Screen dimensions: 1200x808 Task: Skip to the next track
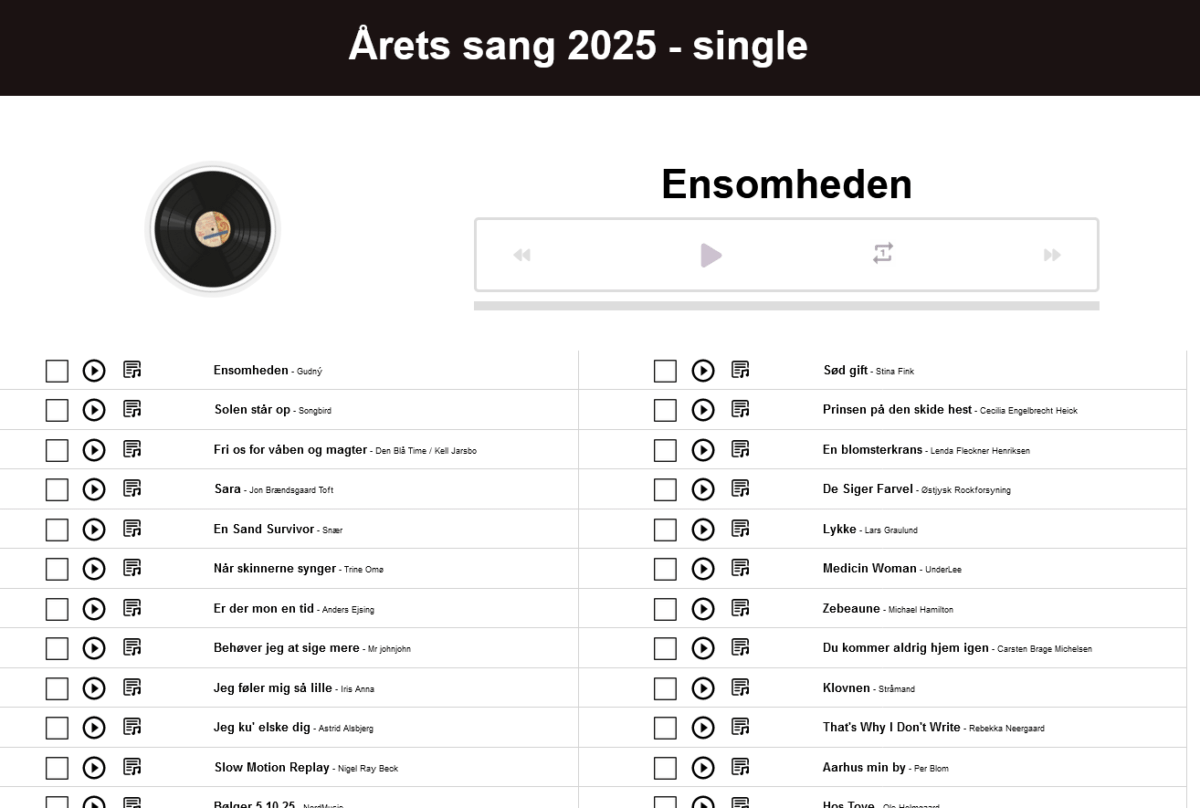1052,255
